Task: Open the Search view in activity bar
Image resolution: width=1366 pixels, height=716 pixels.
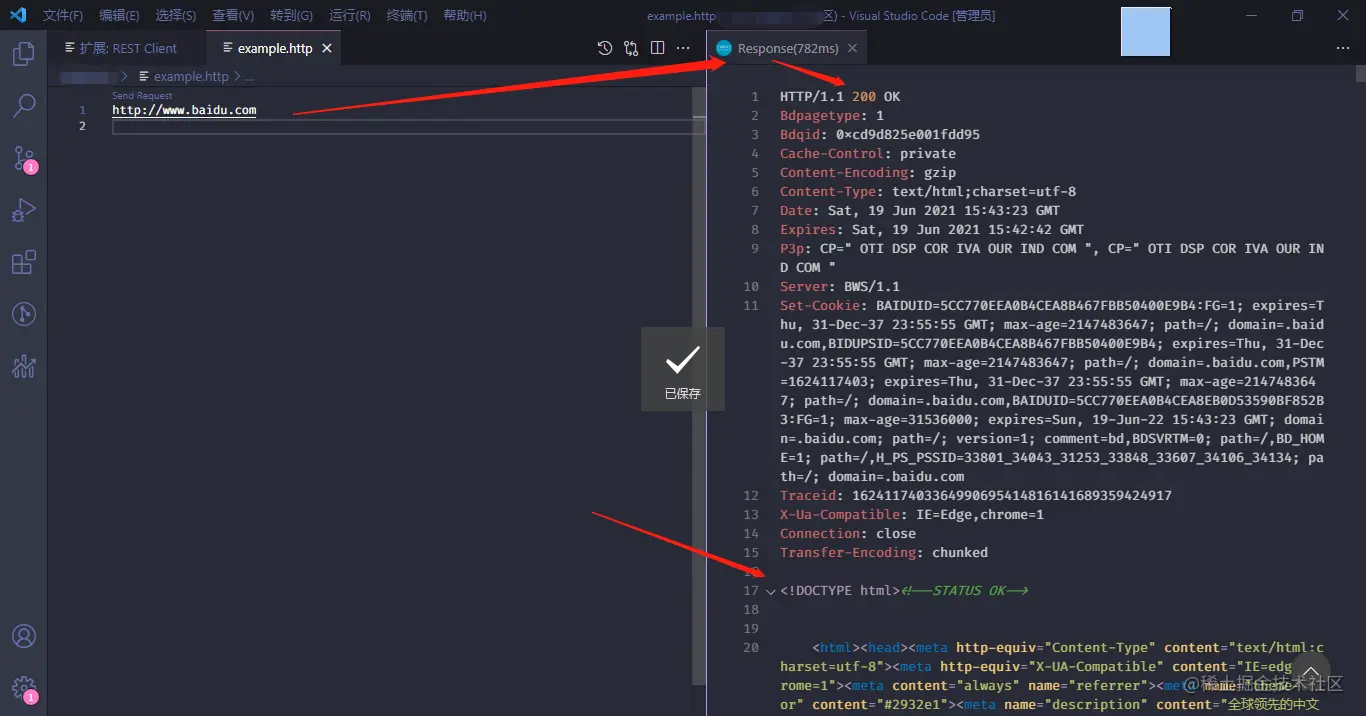Action: [24, 105]
